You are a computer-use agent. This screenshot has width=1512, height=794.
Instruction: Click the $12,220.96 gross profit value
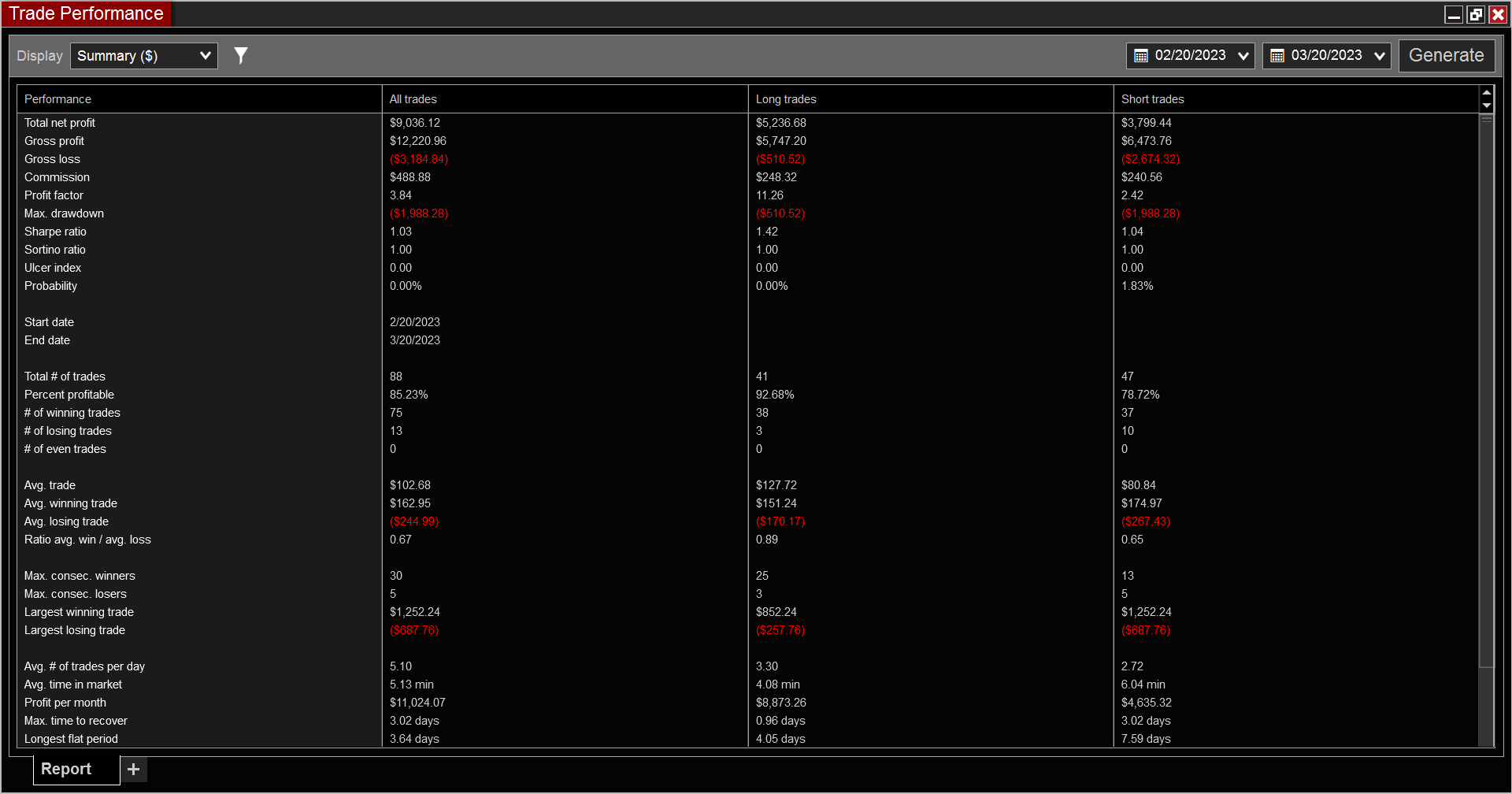tap(418, 141)
